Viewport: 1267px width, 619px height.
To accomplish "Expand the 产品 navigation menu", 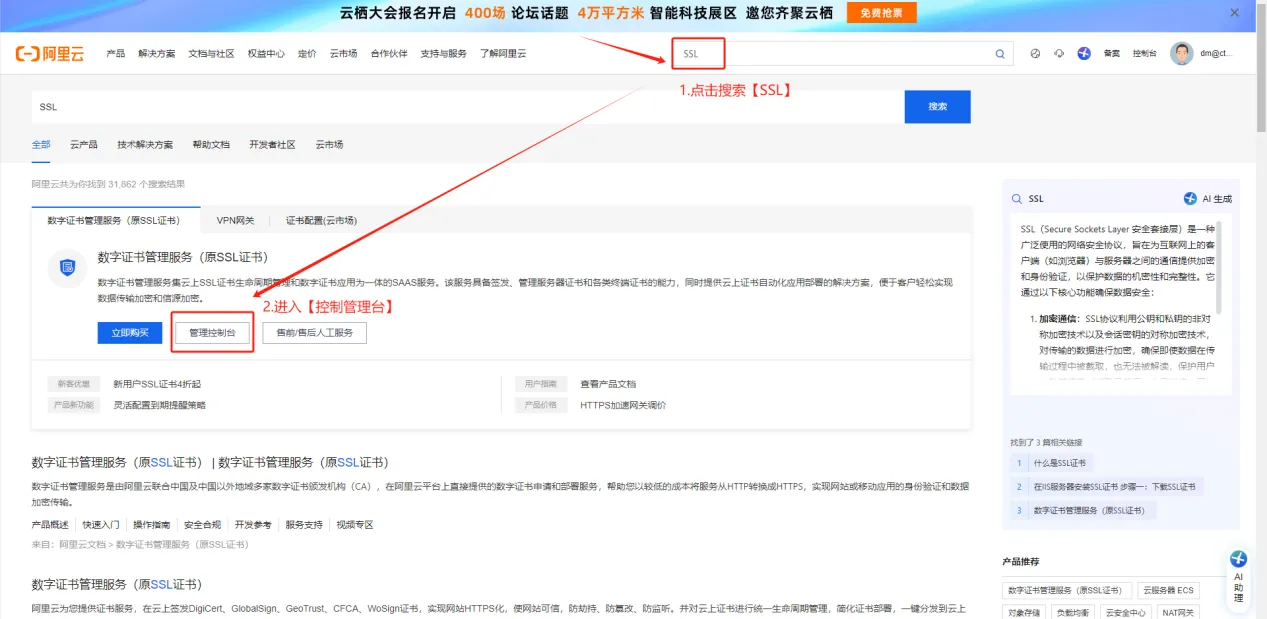I will tap(116, 54).
